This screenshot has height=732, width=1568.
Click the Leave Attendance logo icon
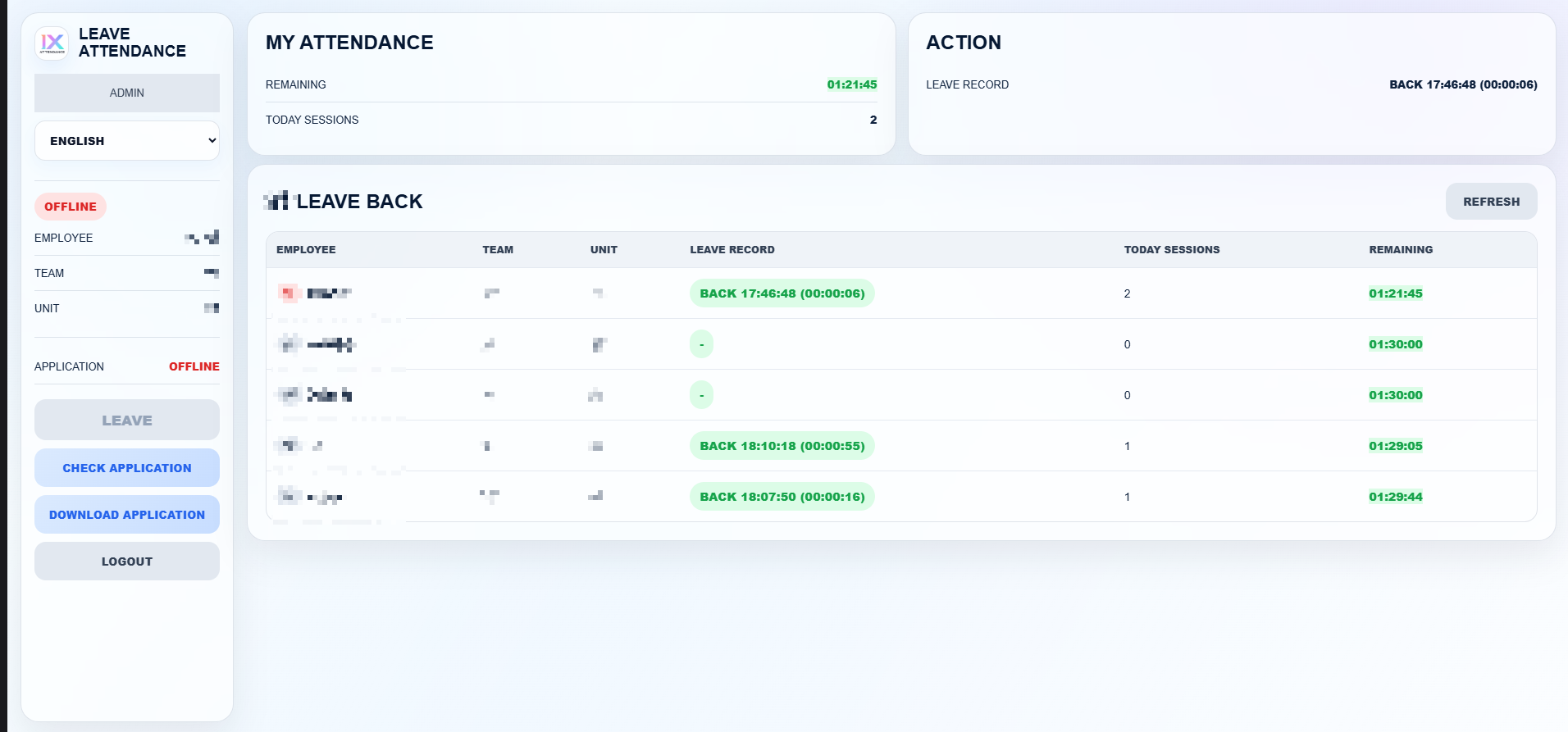click(52, 43)
